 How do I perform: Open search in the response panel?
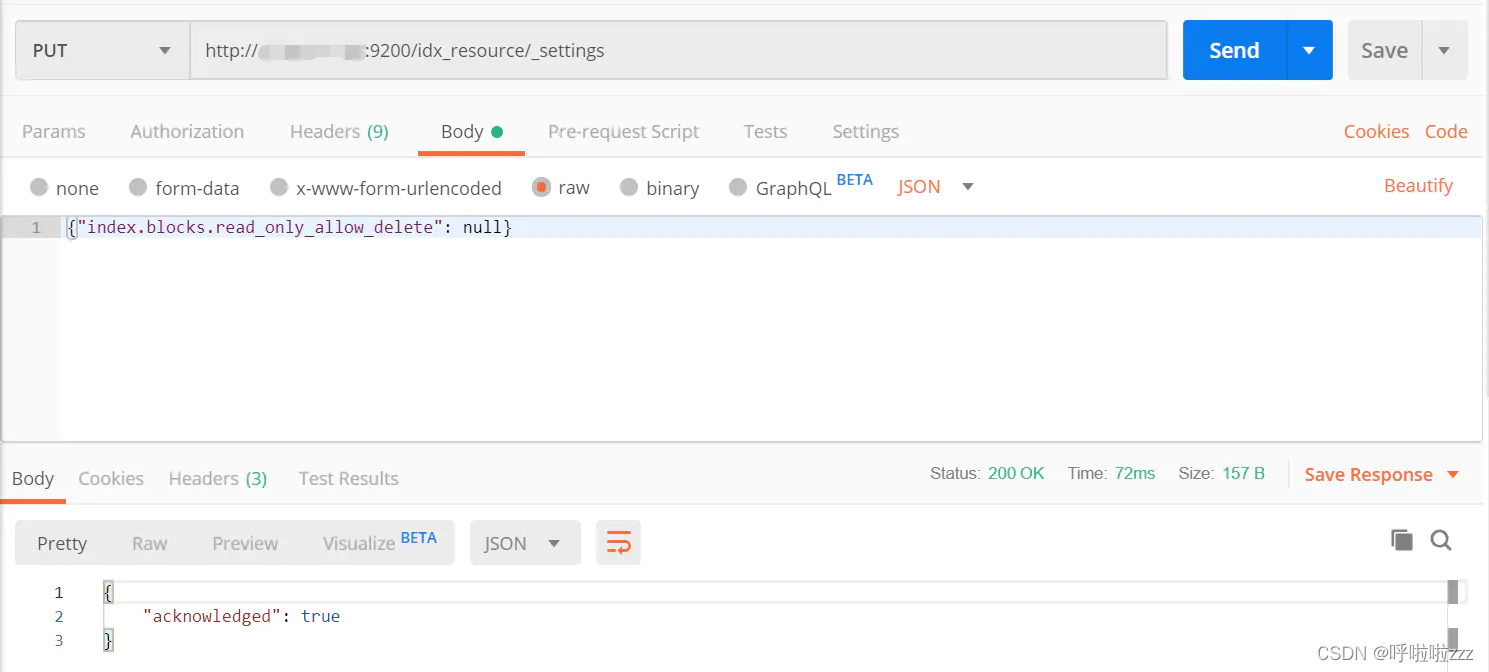[x=1441, y=539]
